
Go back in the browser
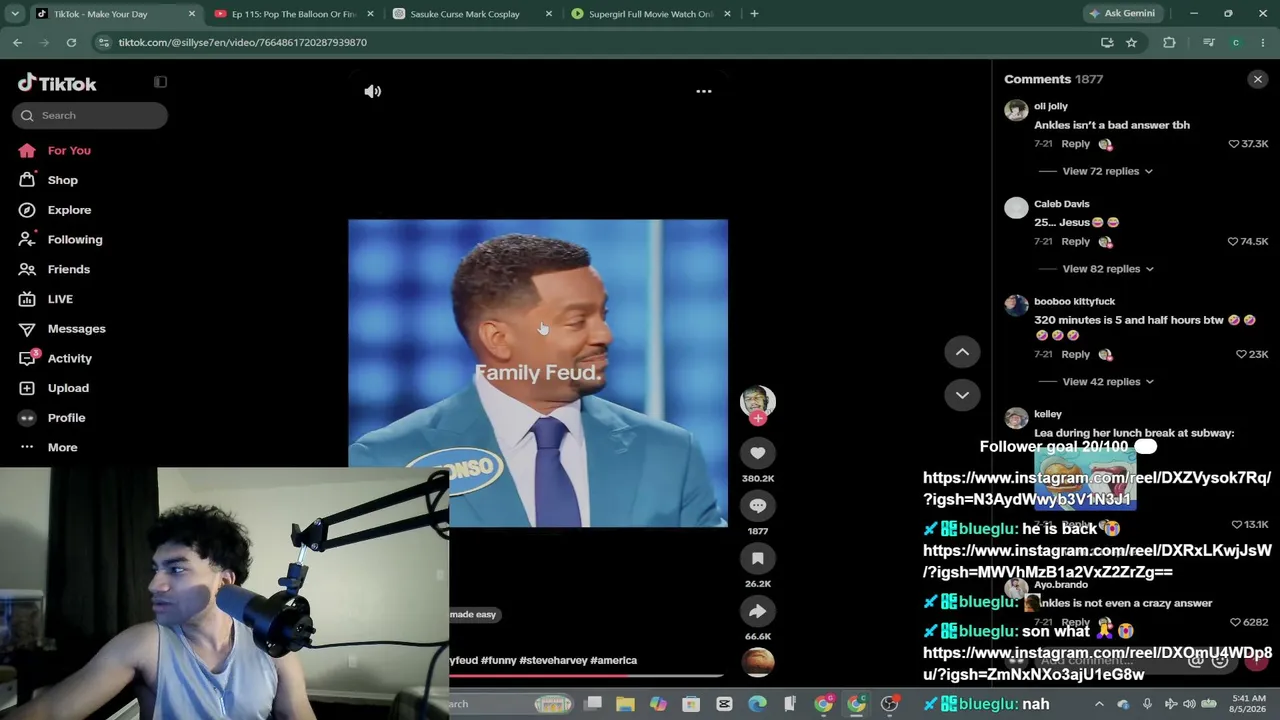(x=18, y=43)
